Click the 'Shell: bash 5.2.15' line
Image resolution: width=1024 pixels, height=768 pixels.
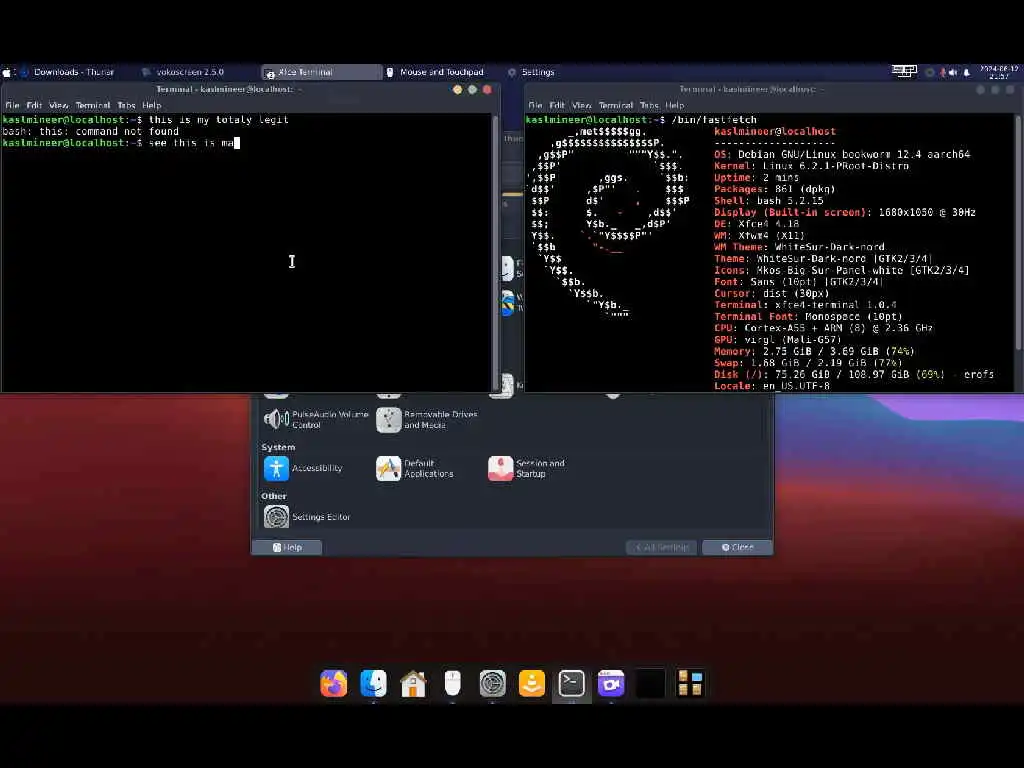[769, 200]
